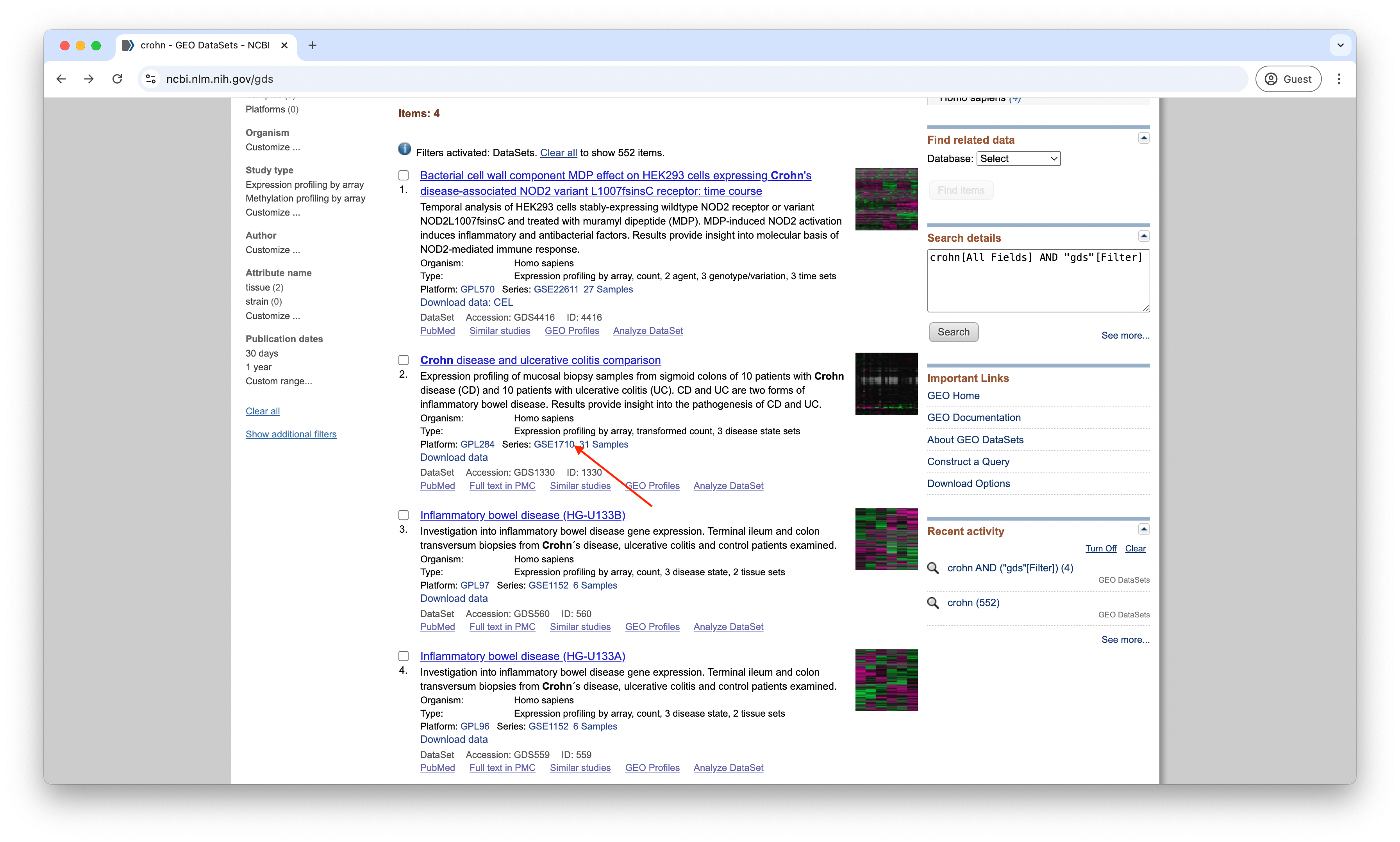Click the browser address bar

coord(692,79)
